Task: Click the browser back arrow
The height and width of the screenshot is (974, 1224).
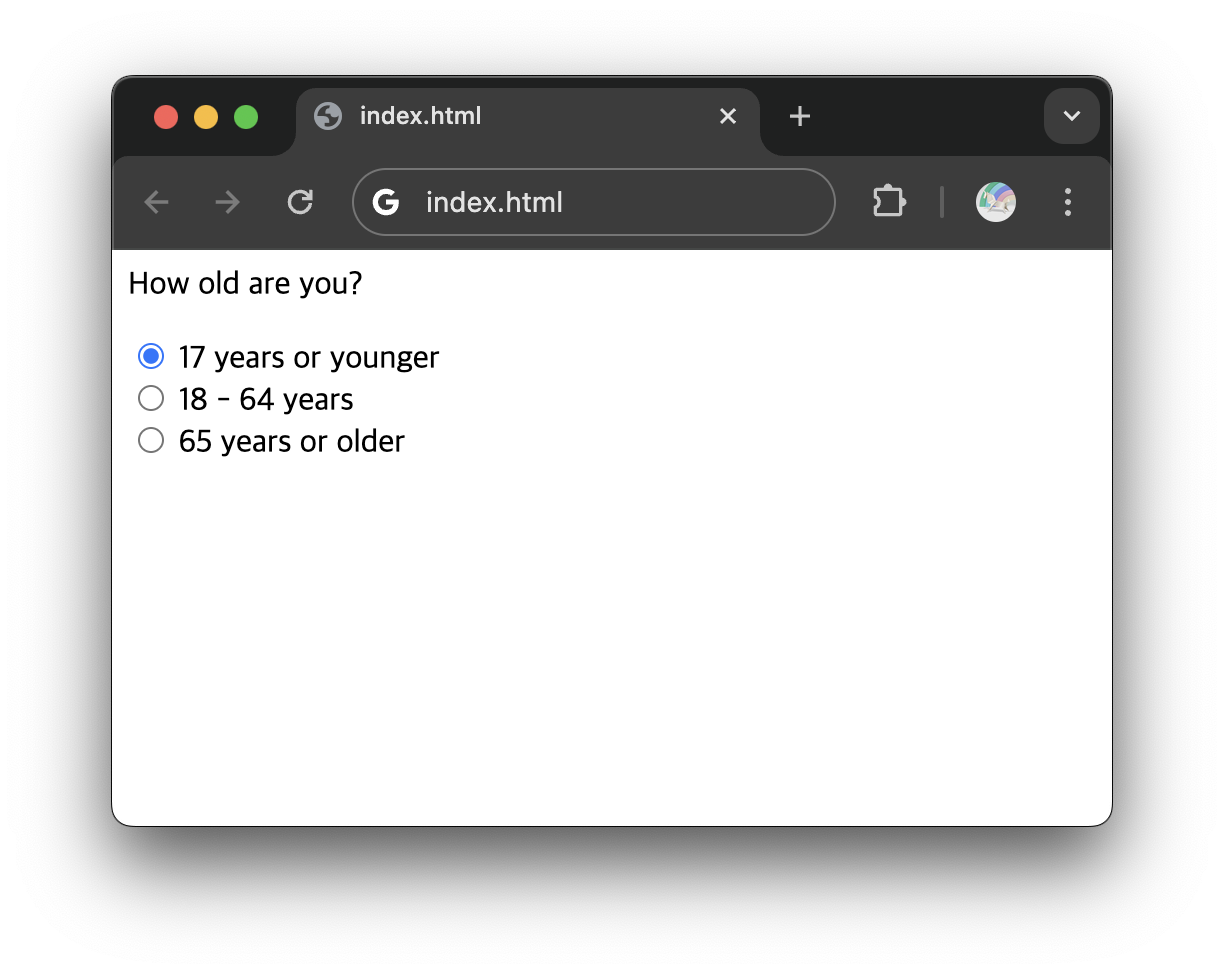Action: click(x=156, y=203)
